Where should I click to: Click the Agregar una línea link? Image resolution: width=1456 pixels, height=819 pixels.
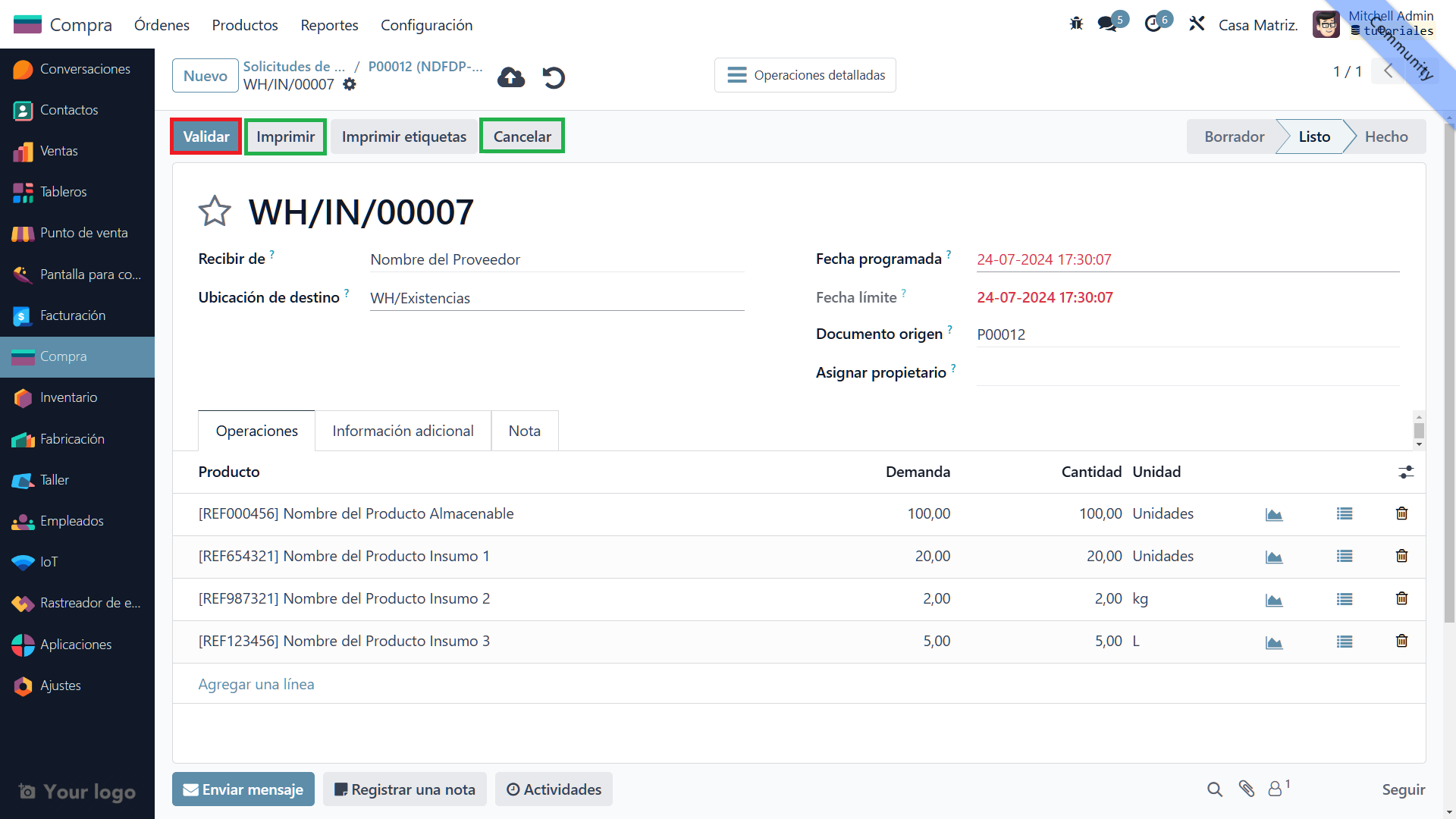[x=256, y=684]
